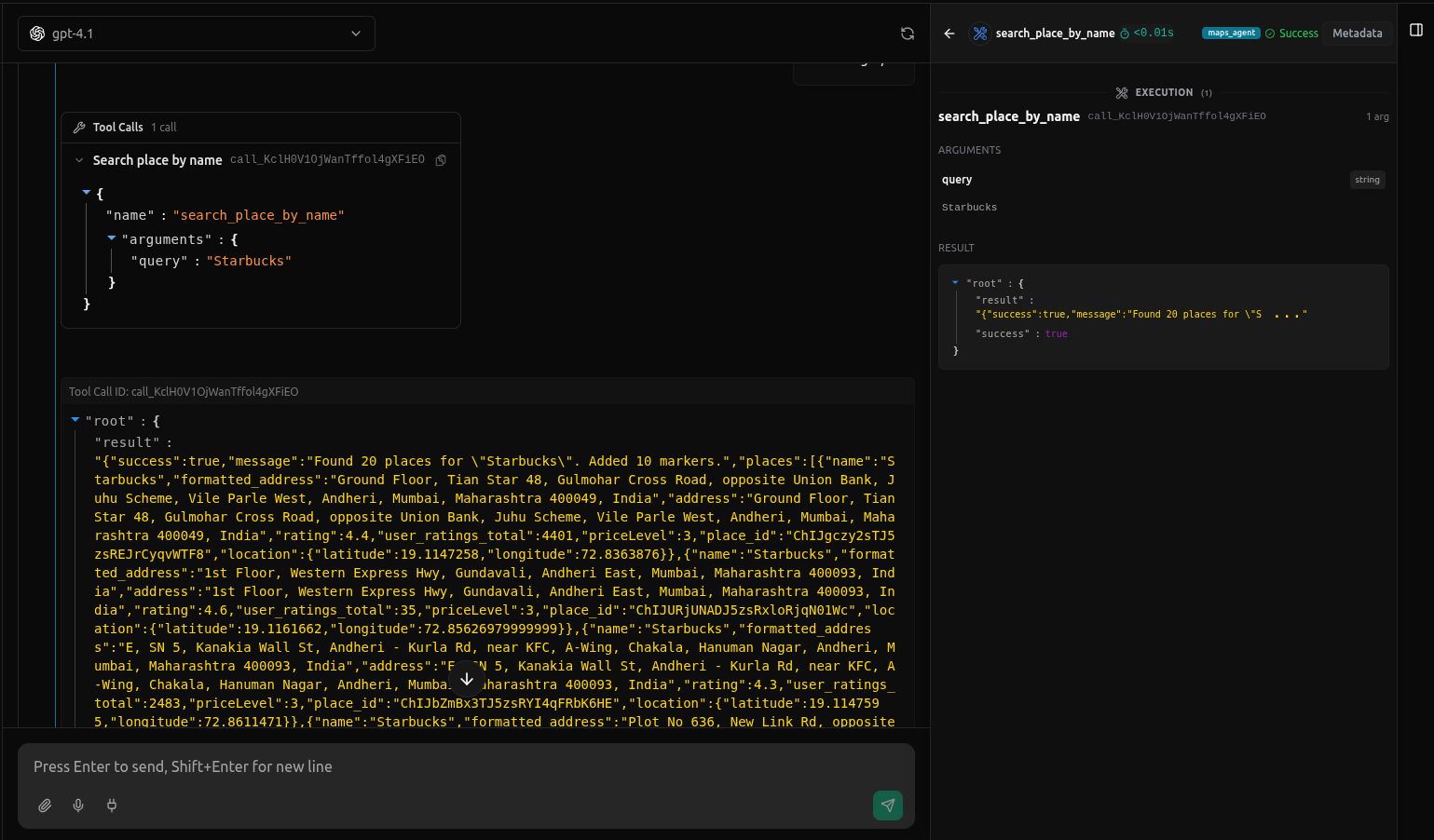The image size is (1434, 840).
Task: Click the maps_agent badge
Action: pyautogui.click(x=1231, y=31)
